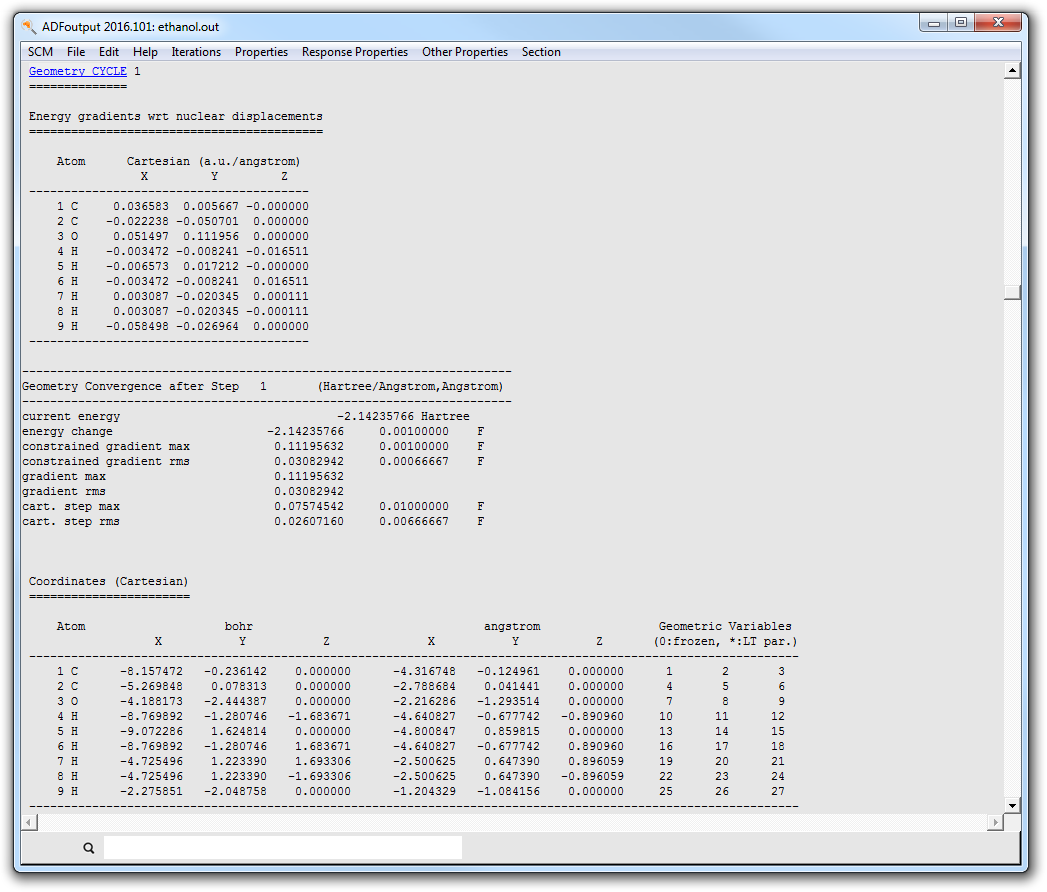The image size is (1047, 892).
Task: Click the '(Hartree/Angstrom,Angstrom)' units text
Action: pos(411,387)
